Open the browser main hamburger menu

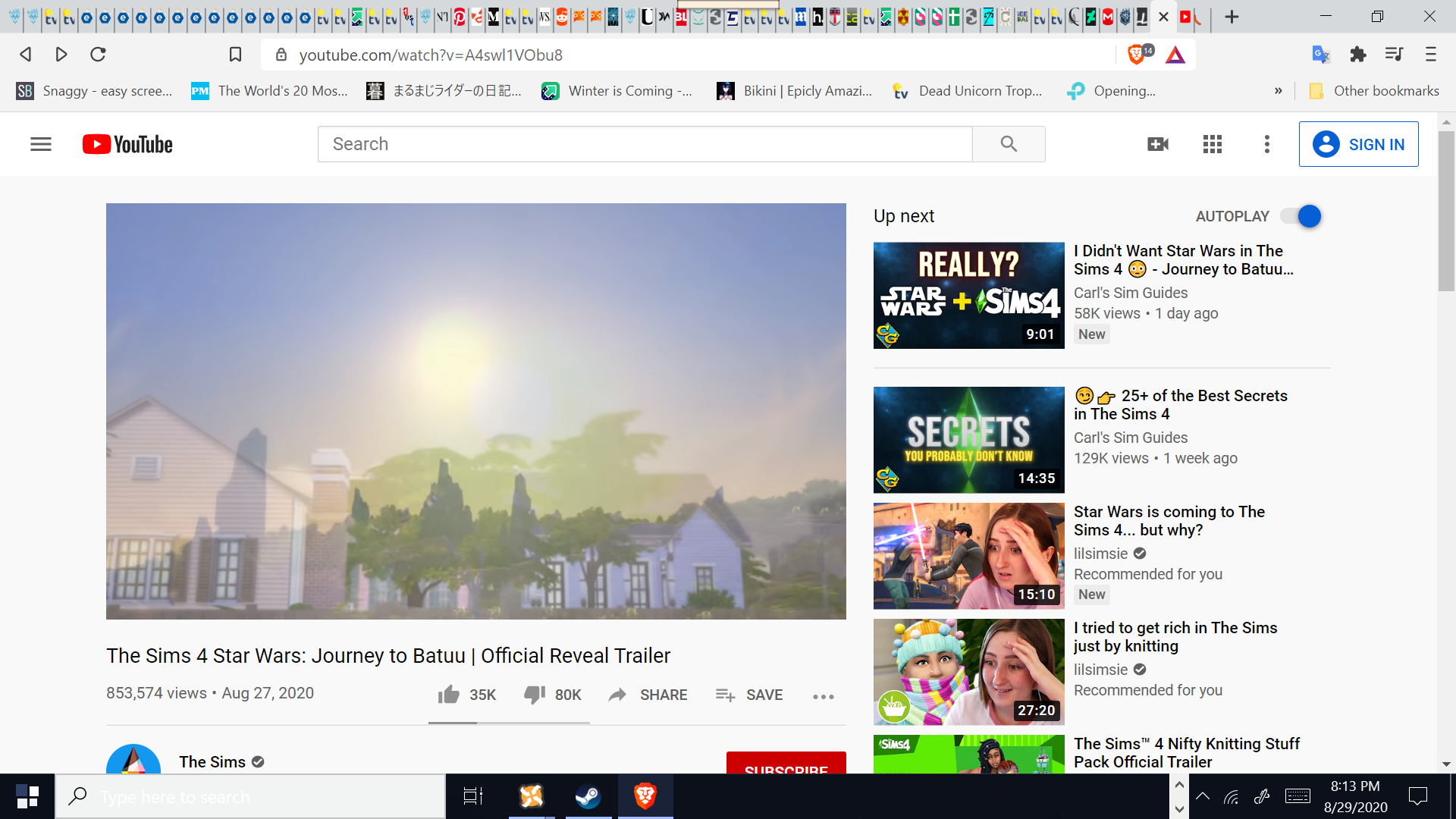coord(1431,54)
